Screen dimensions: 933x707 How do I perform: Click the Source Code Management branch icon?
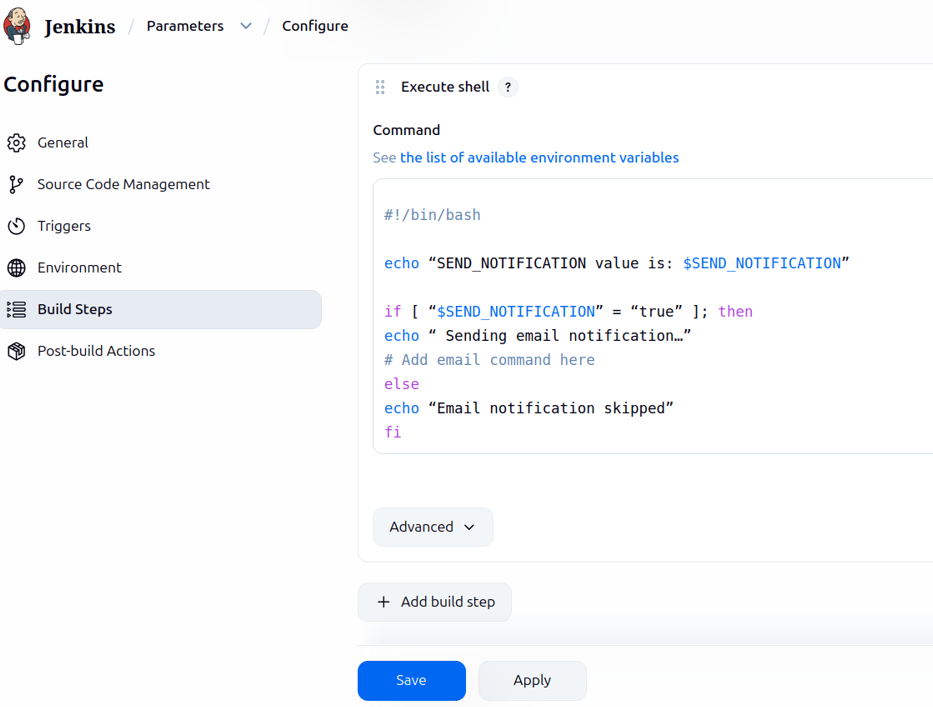(x=16, y=184)
